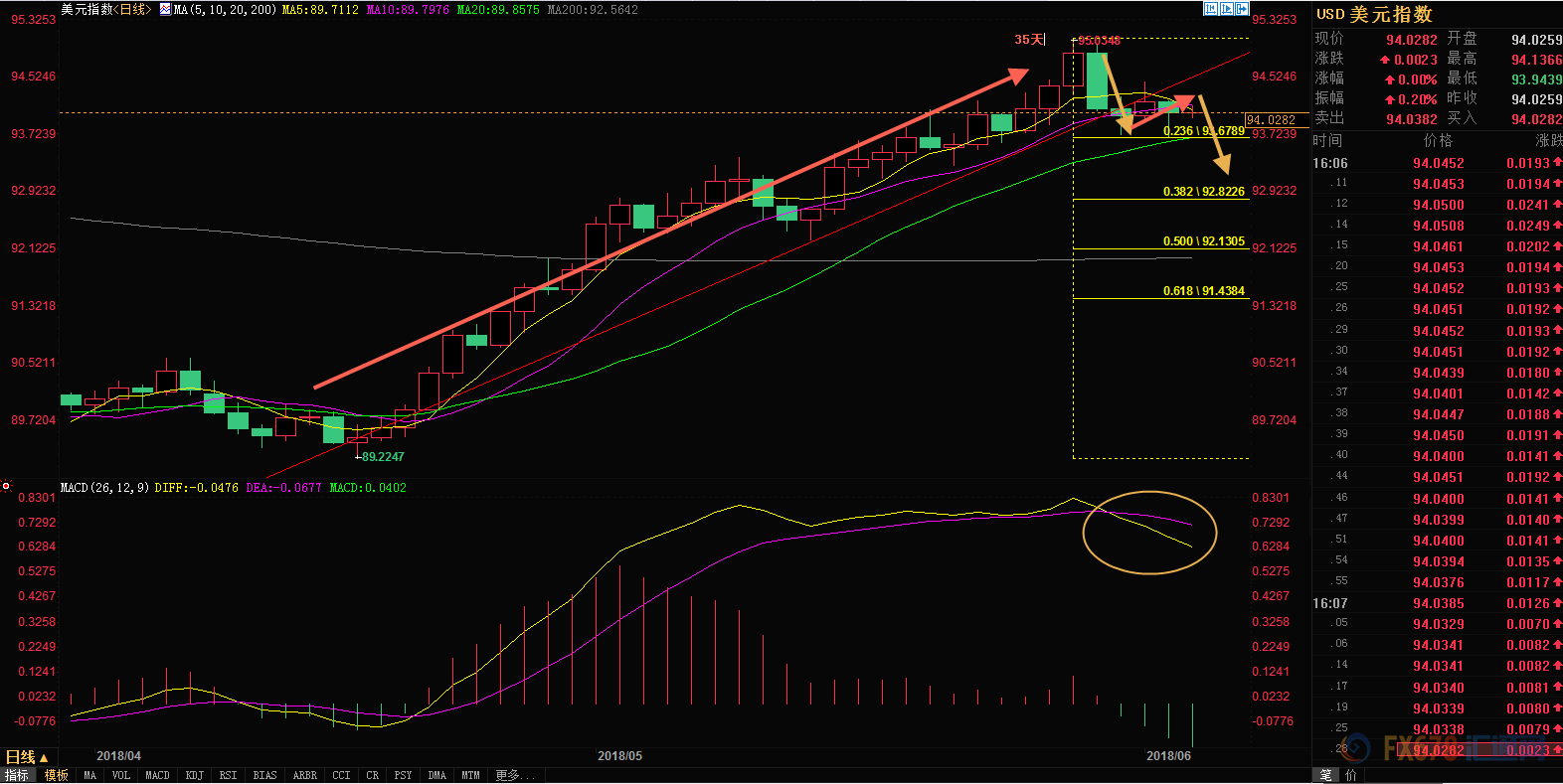Click the 2018/05 date label on the time axis
This screenshot has height=784, width=1563.
point(619,756)
